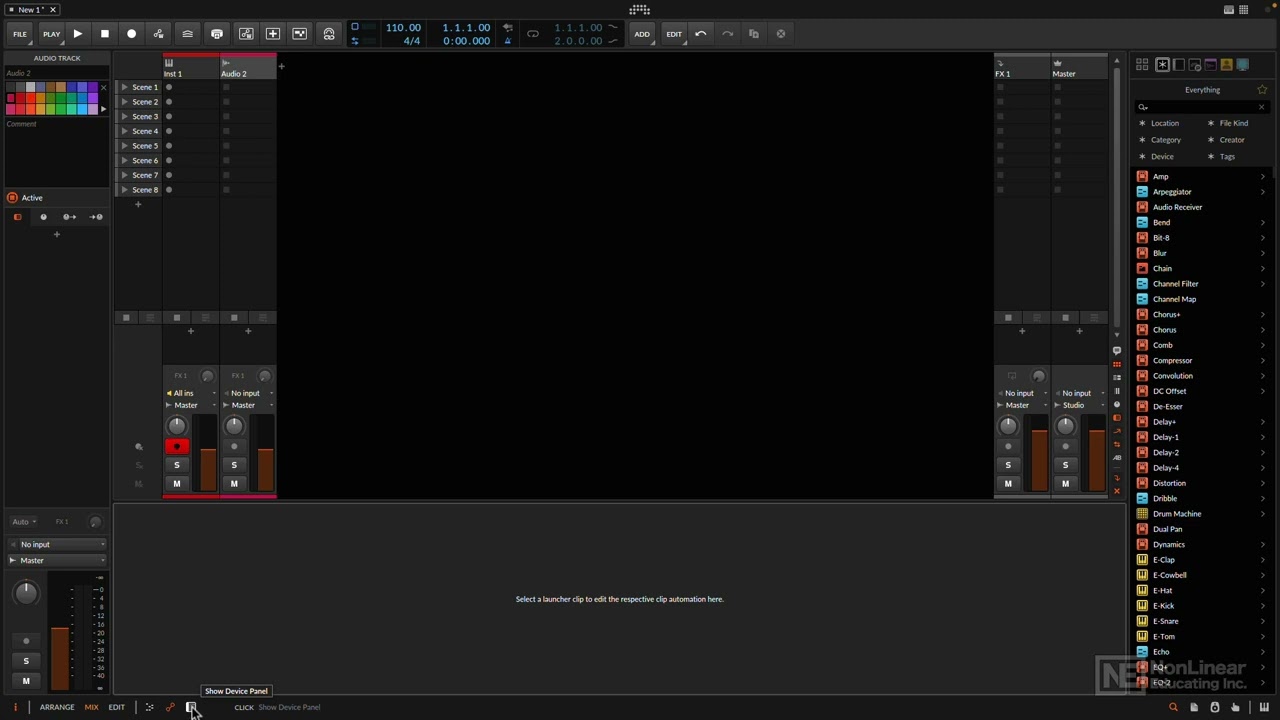
Task: Stop the transport
Action: point(104,34)
